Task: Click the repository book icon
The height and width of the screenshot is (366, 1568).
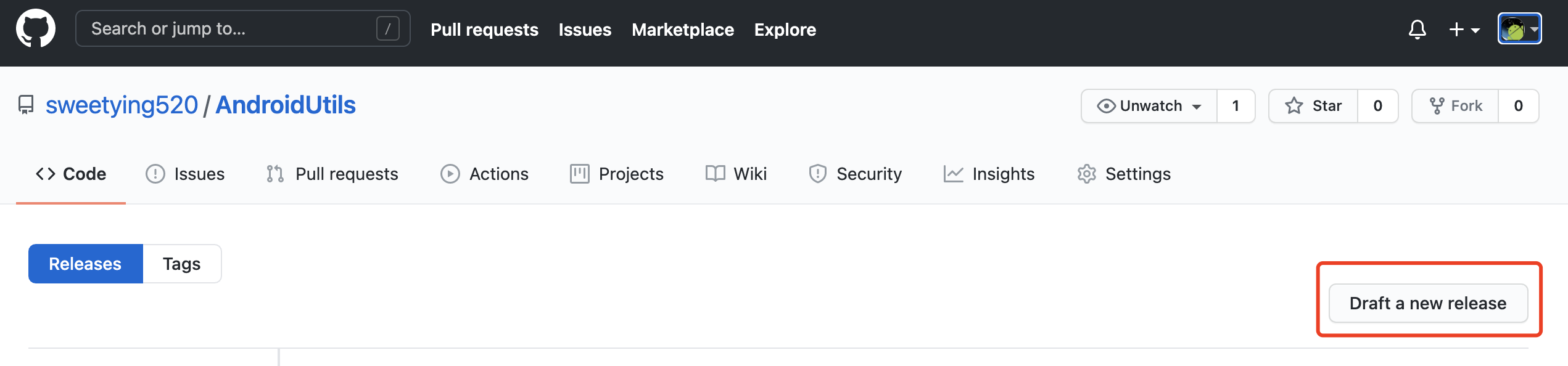Action: coord(26,105)
